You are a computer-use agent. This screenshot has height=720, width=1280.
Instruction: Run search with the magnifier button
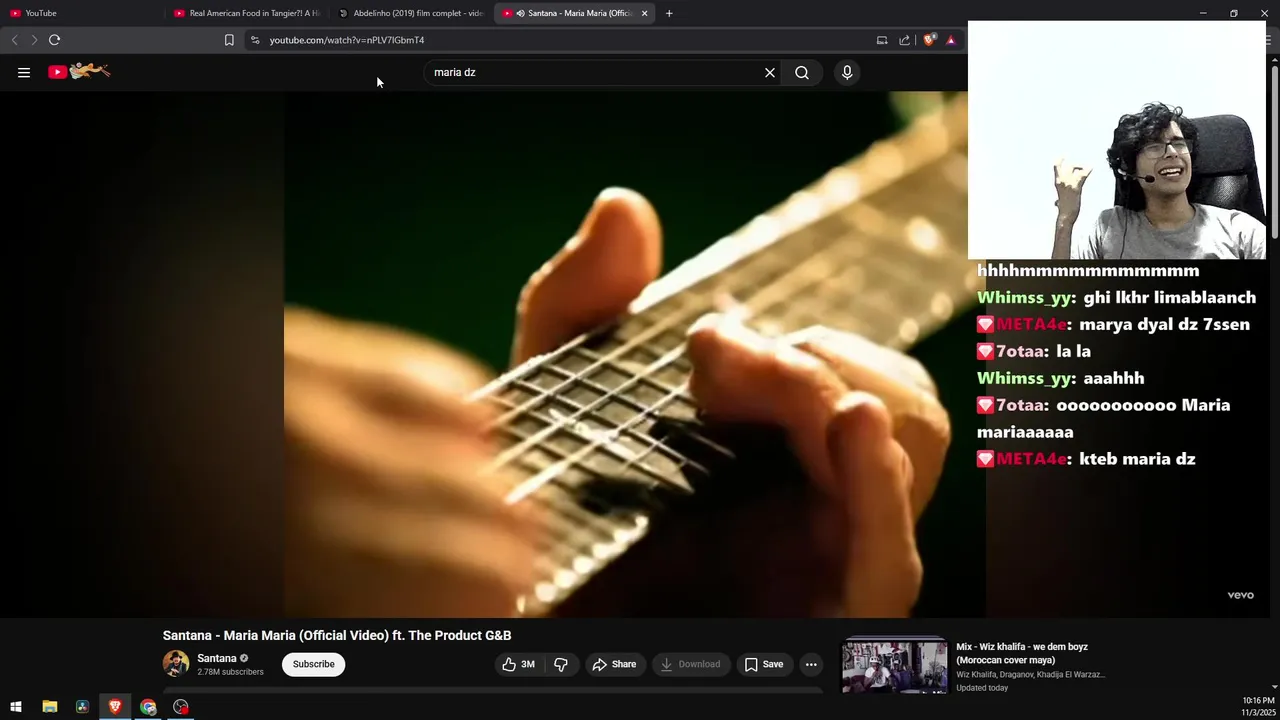(802, 72)
